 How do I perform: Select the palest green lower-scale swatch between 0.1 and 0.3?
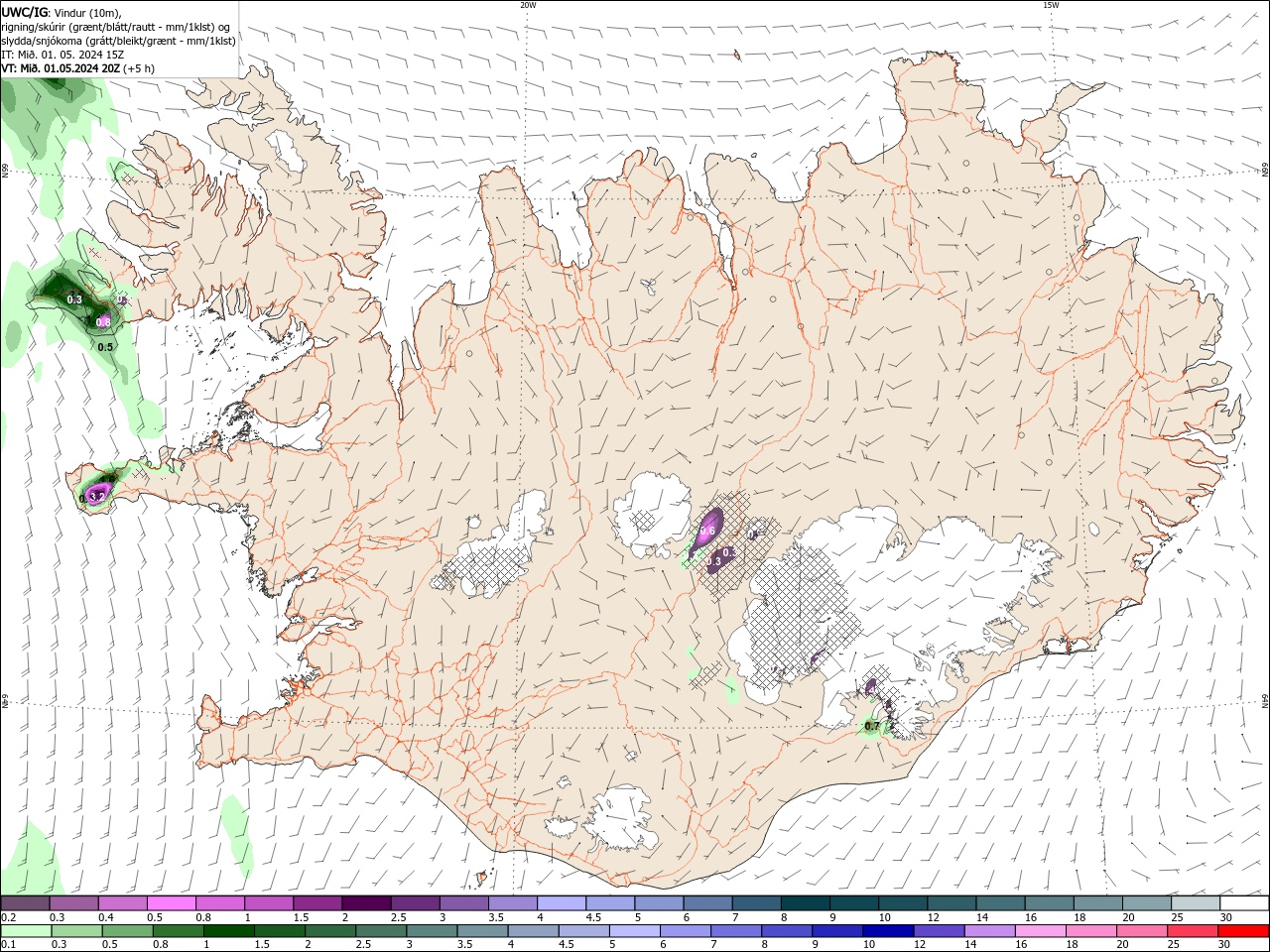pyautogui.click(x=25, y=931)
